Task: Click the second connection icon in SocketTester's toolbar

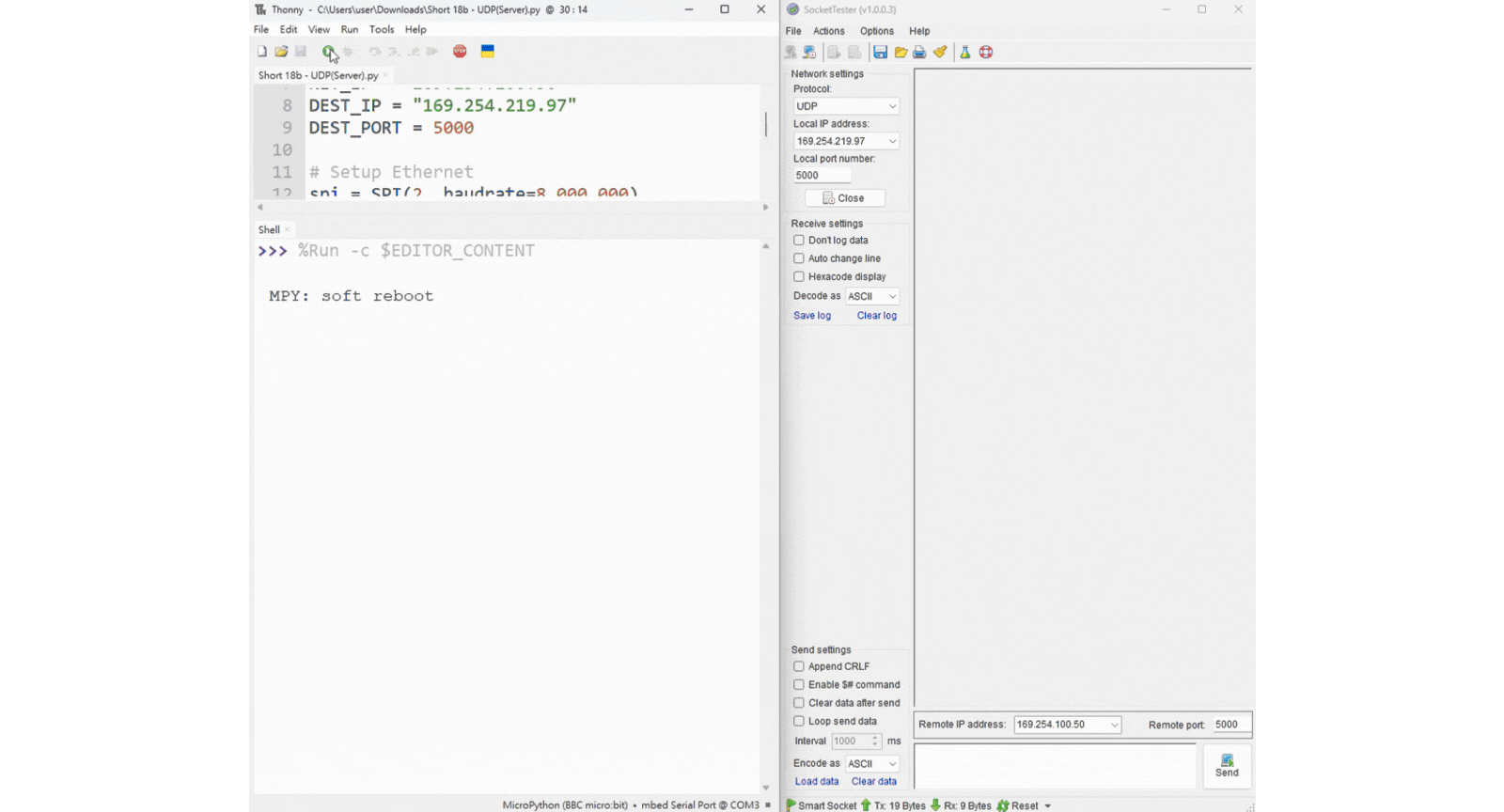Action: 809,53
